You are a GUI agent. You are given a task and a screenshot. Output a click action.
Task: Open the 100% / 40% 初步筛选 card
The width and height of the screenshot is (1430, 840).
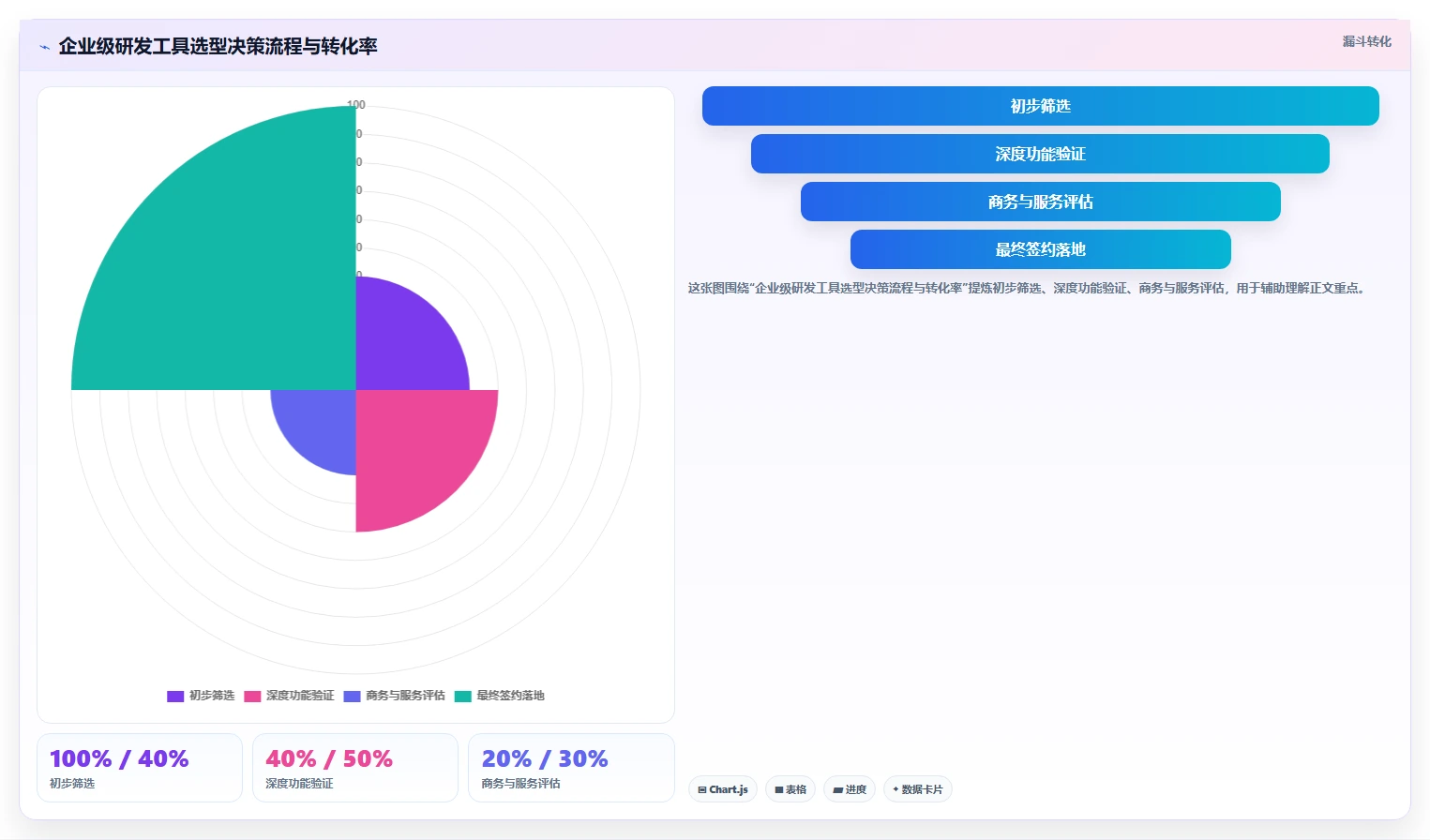coord(140,768)
